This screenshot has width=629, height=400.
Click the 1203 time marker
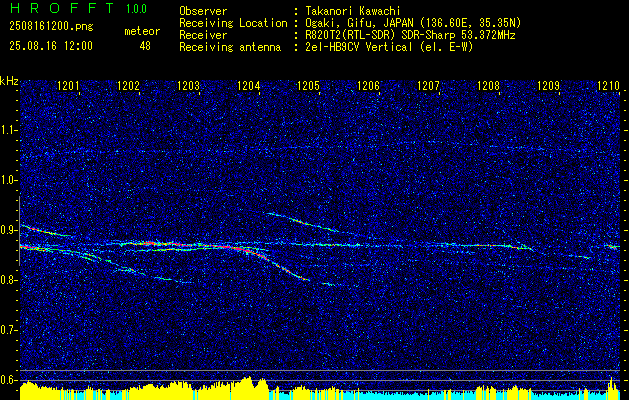point(189,85)
